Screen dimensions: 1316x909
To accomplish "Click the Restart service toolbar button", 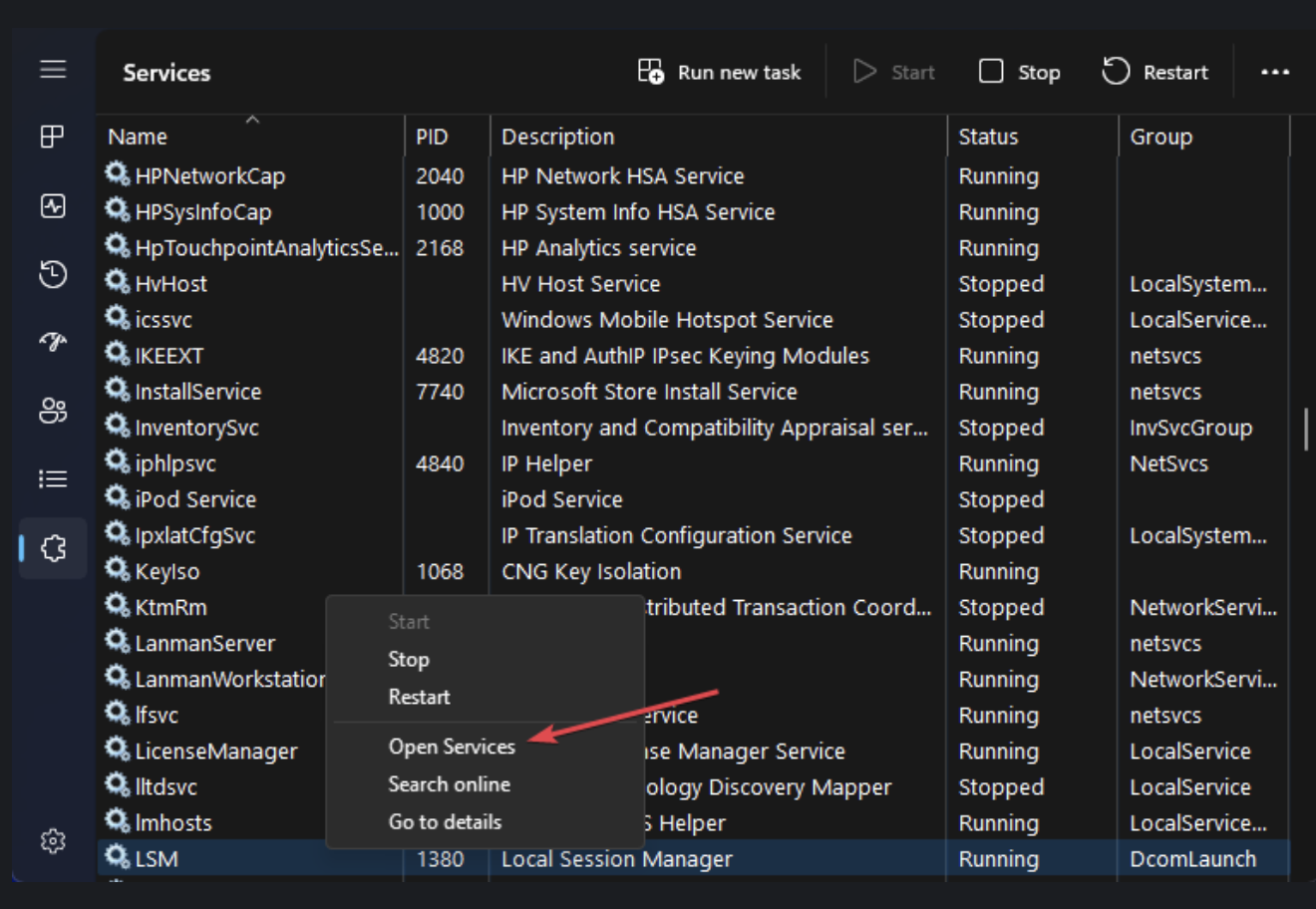I will 1155,72.
